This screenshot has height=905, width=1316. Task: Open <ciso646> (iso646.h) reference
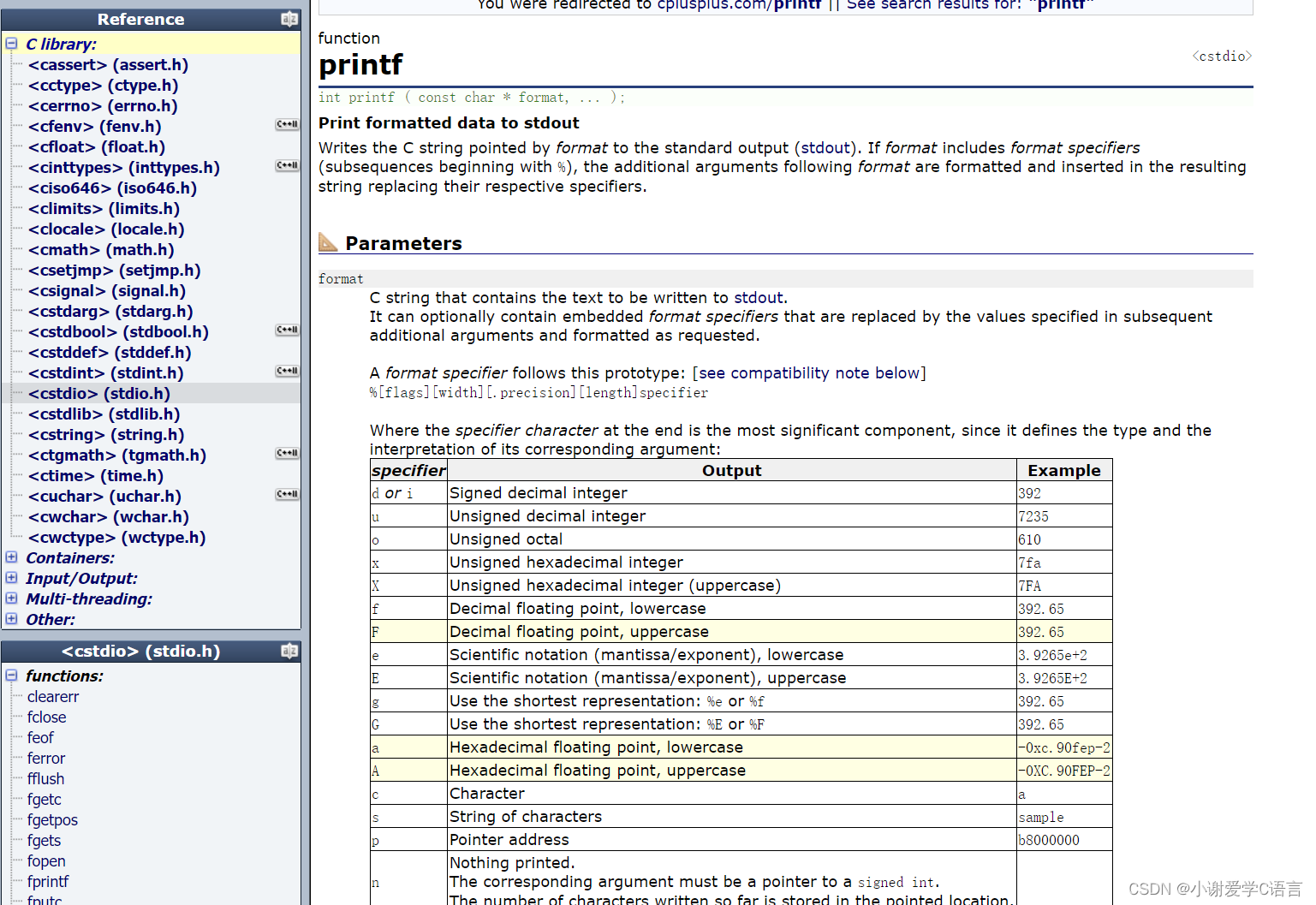pyautogui.click(x=112, y=188)
